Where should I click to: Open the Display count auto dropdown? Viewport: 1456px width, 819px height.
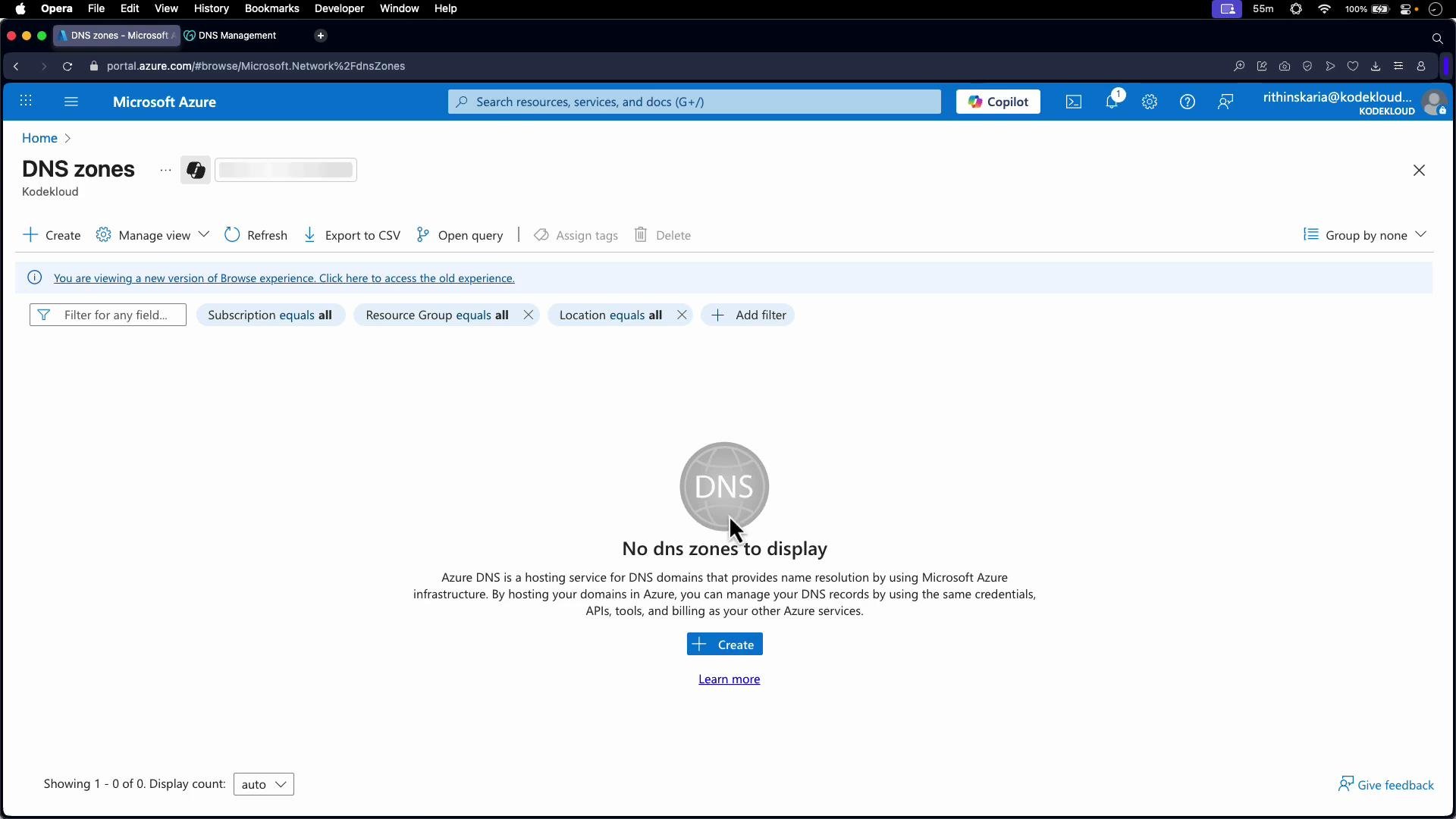[264, 784]
